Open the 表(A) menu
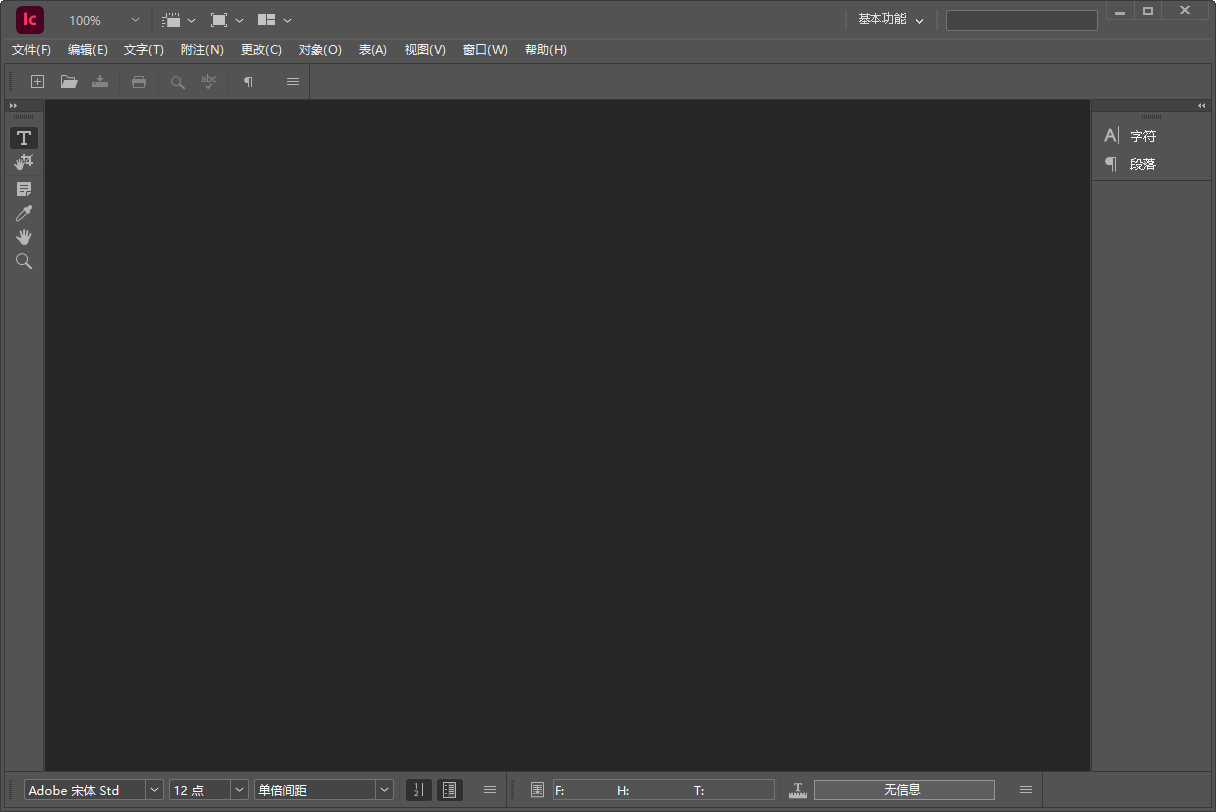 click(373, 50)
